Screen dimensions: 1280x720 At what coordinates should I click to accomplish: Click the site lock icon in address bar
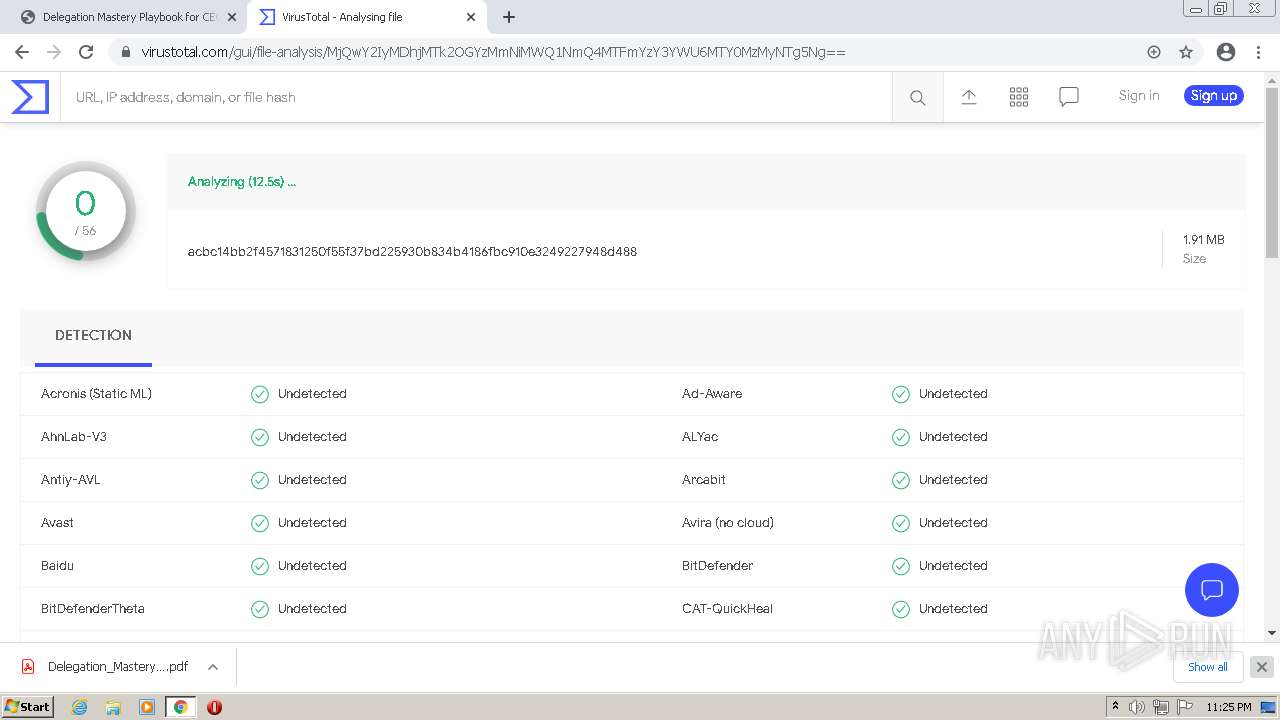coord(126,52)
